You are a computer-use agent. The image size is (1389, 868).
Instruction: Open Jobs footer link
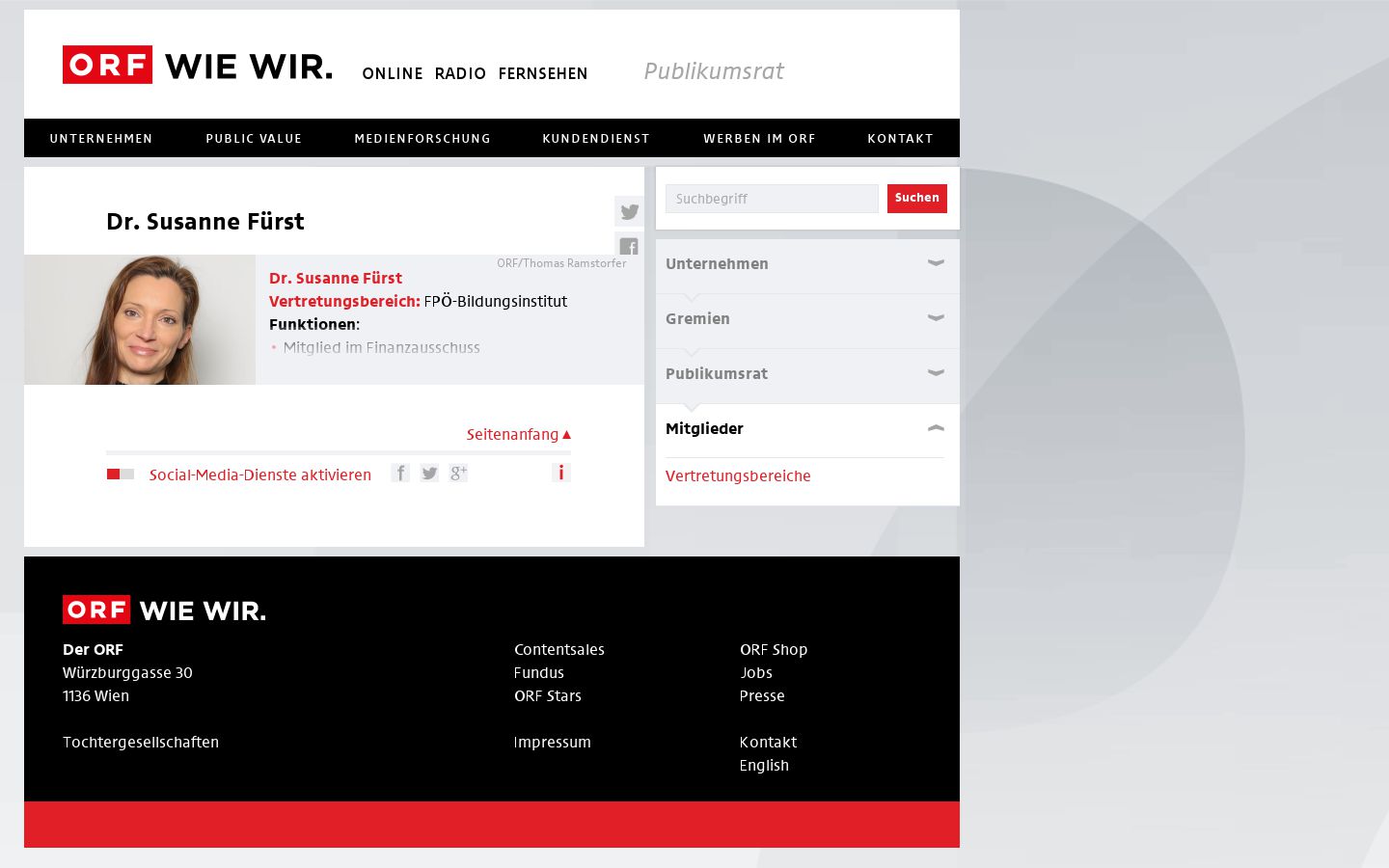click(x=756, y=672)
